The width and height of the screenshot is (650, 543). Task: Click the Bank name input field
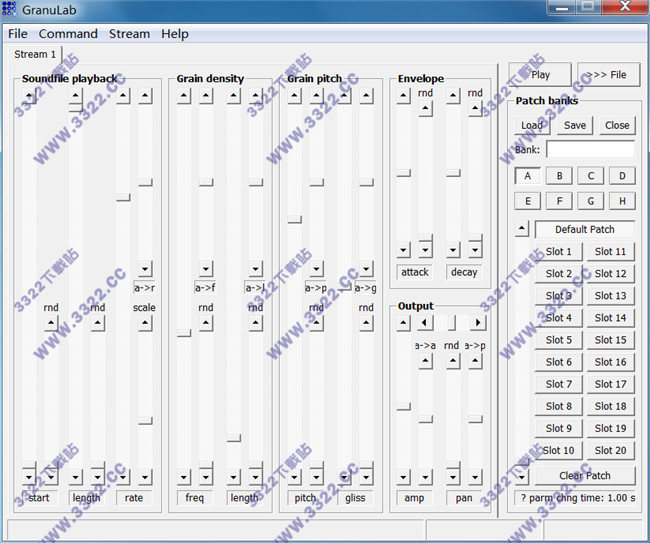[x=591, y=150]
